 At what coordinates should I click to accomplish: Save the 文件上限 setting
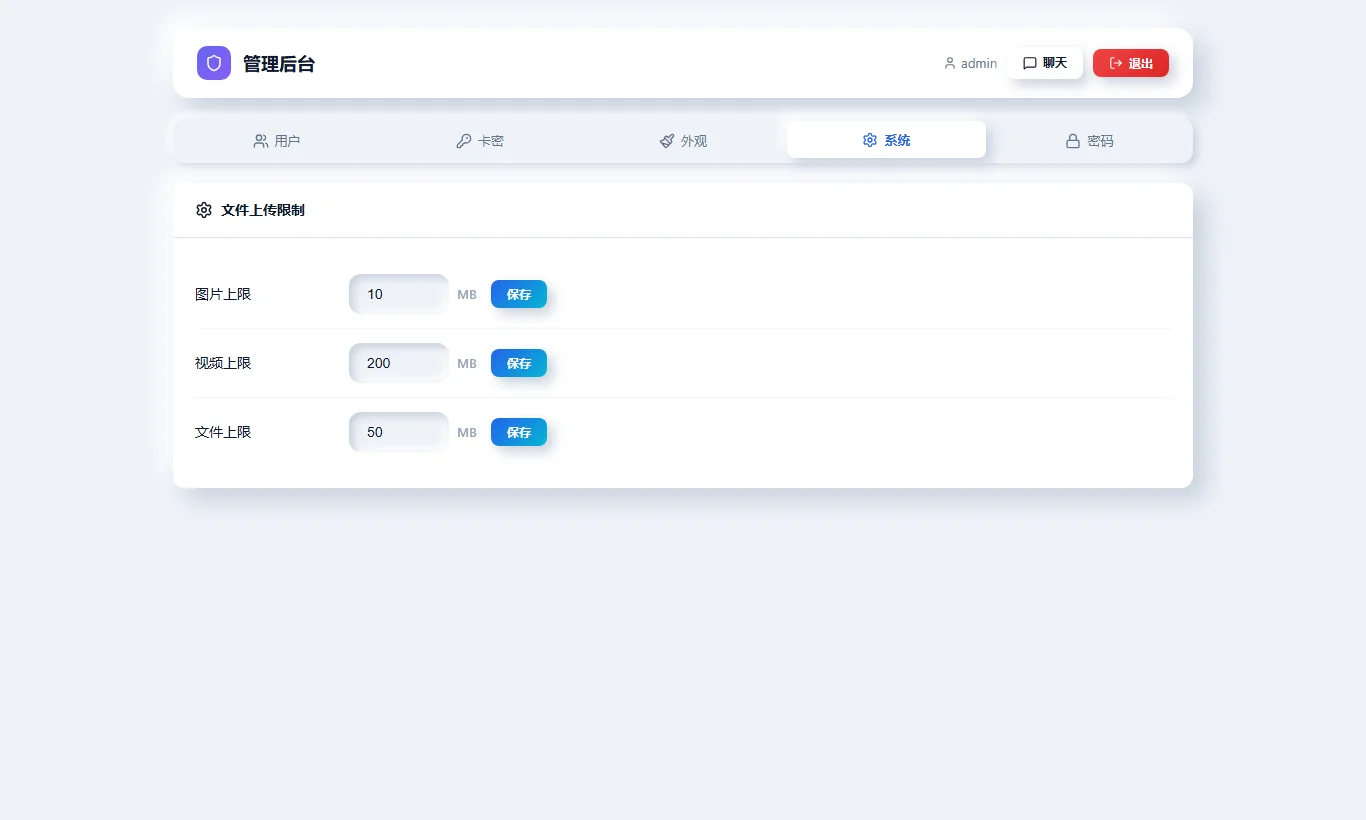coord(519,432)
